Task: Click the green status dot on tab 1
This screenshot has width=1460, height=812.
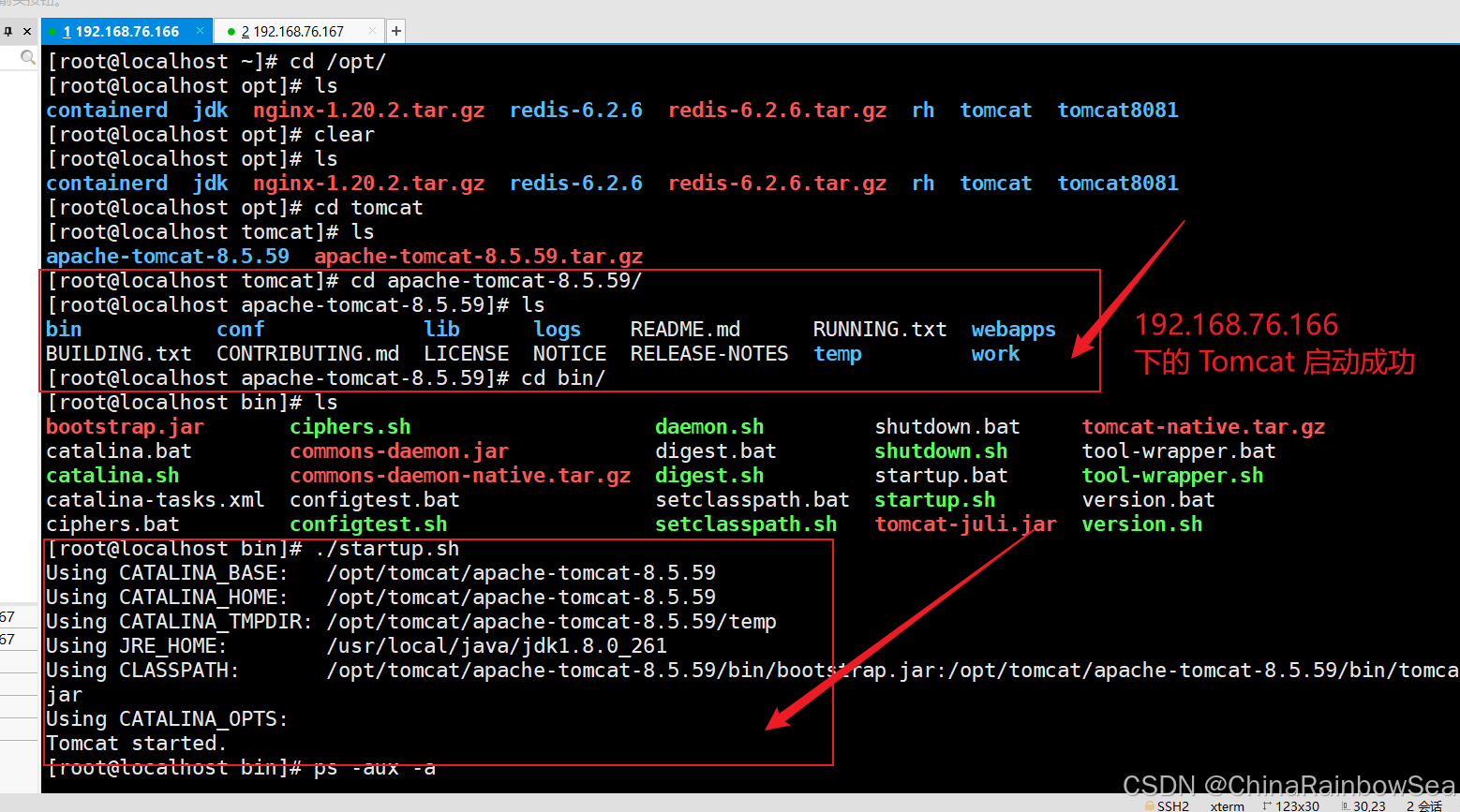Action: (53, 31)
